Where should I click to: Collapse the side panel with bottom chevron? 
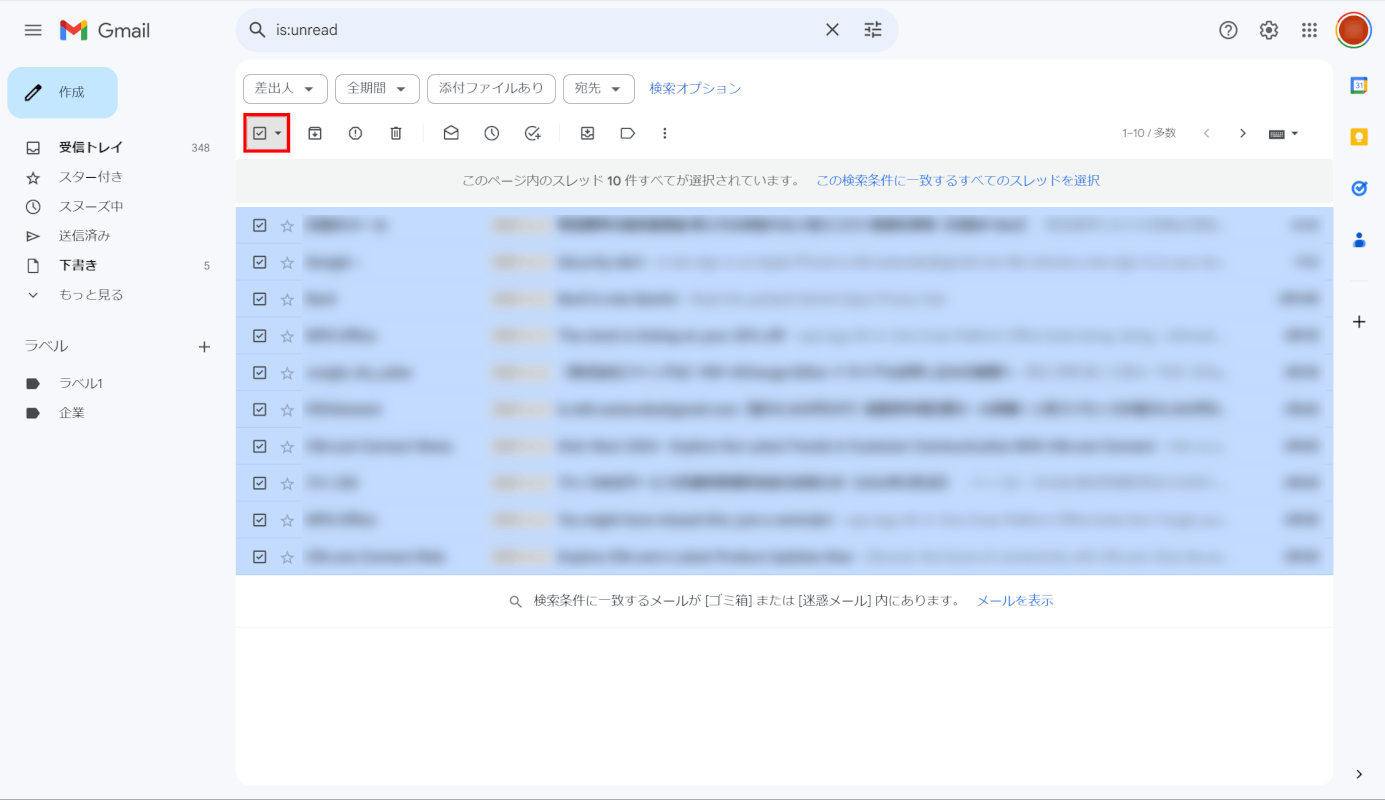click(1359, 774)
